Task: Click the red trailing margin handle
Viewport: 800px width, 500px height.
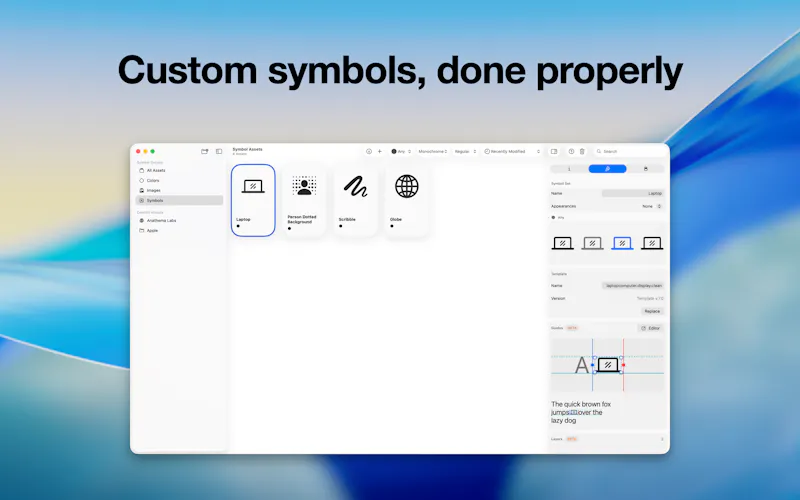Action: tap(623, 365)
